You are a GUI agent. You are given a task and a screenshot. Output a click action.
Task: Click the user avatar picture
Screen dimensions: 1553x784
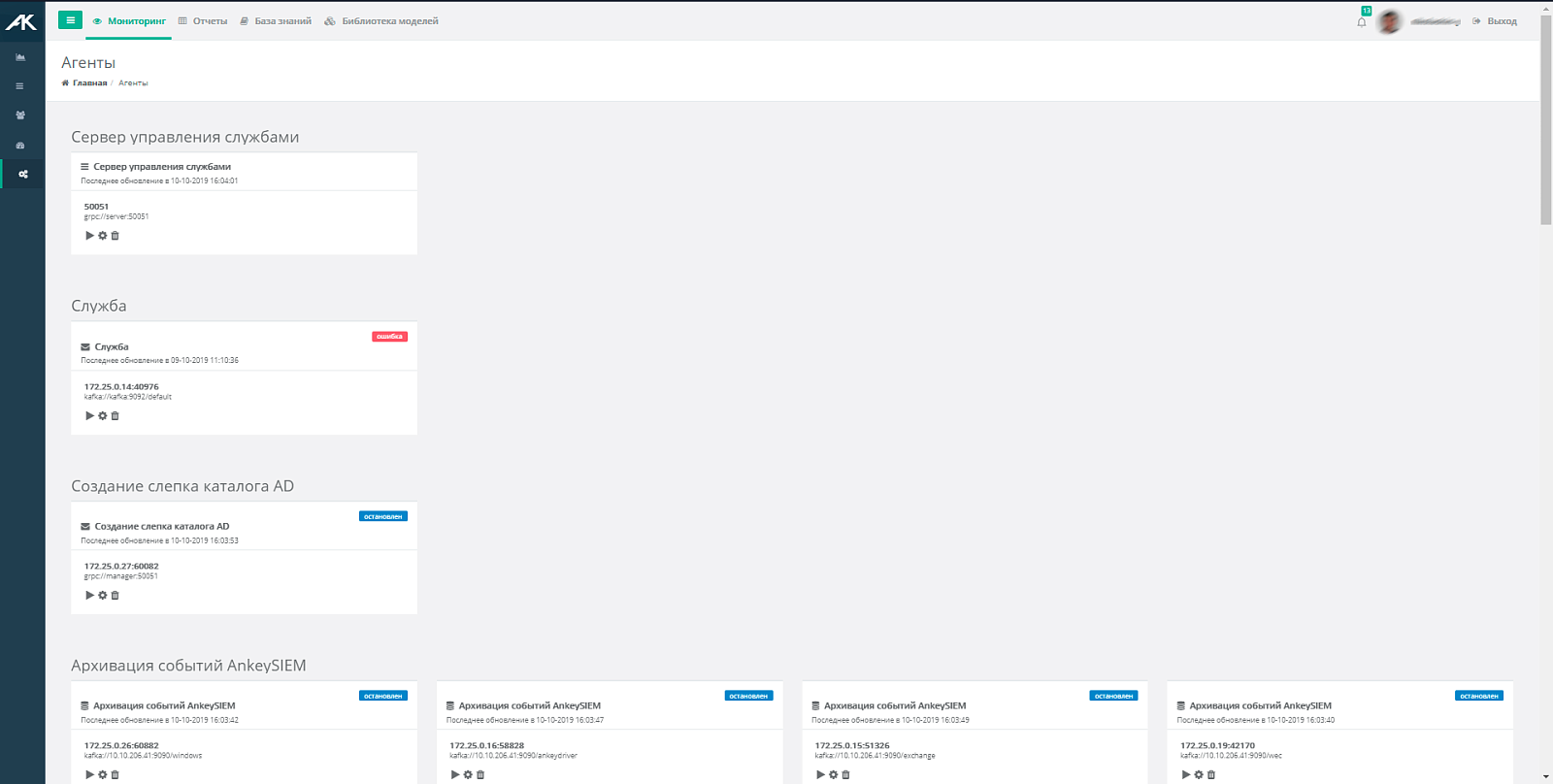(x=1389, y=21)
